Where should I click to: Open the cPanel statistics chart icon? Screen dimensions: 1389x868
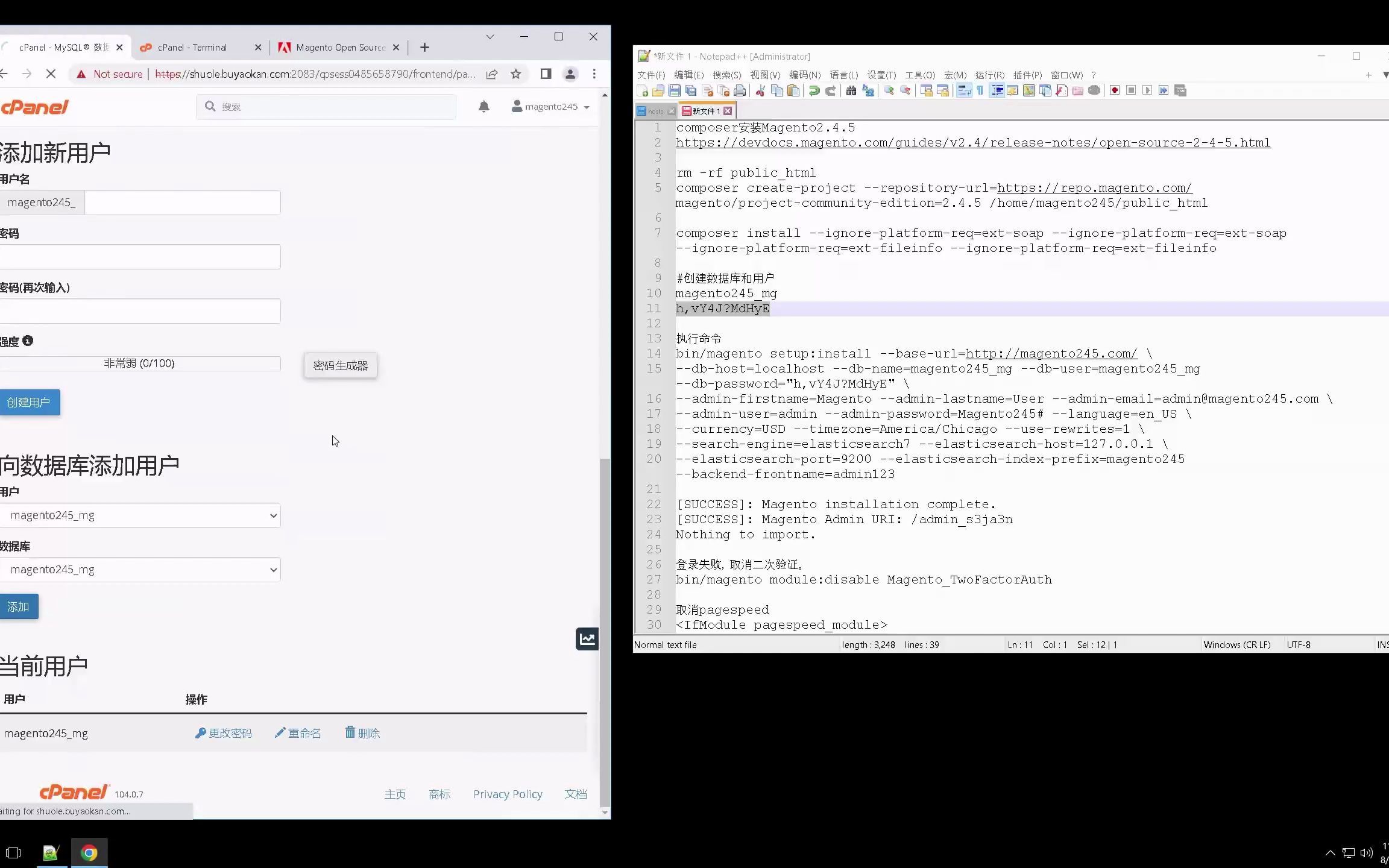tap(587, 639)
